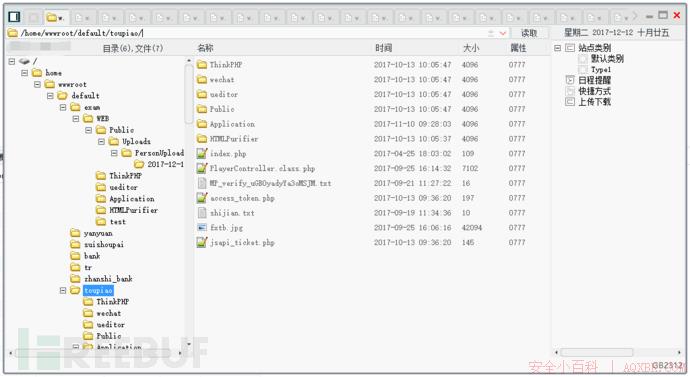
Task: Sort by the 时间 column header
Action: 383,48
